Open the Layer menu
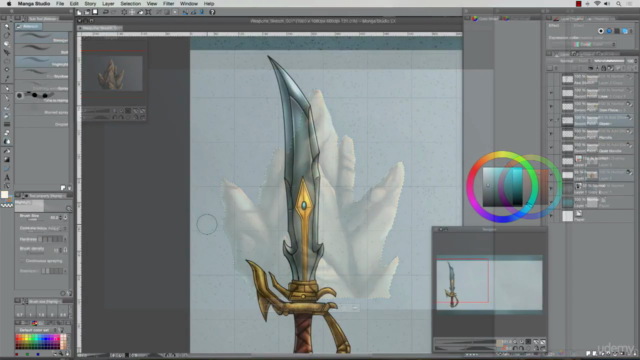This screenshot has width=640, height=360. coord(108,4)
